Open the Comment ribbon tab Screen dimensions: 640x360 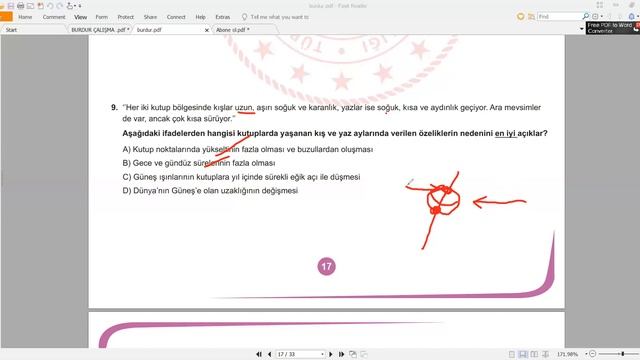(x=54, y=17)
